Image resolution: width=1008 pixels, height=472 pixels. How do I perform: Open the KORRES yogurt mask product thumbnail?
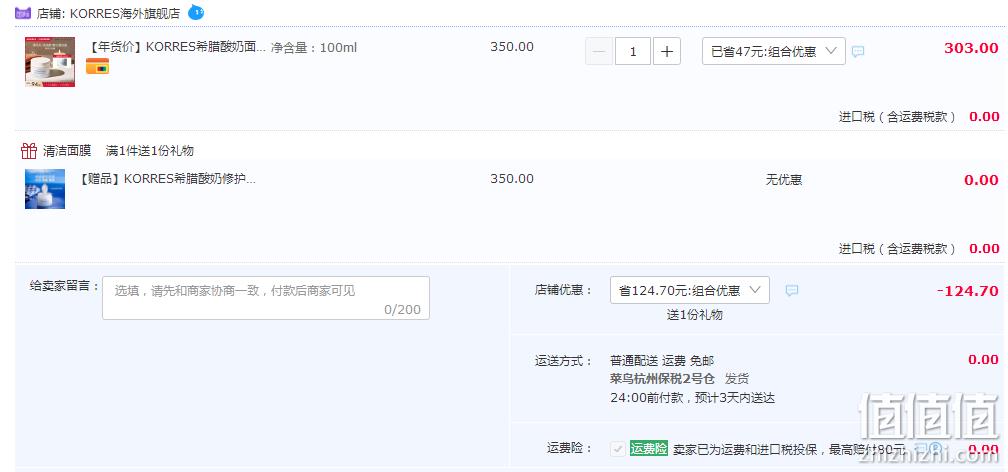coord(50,62)
